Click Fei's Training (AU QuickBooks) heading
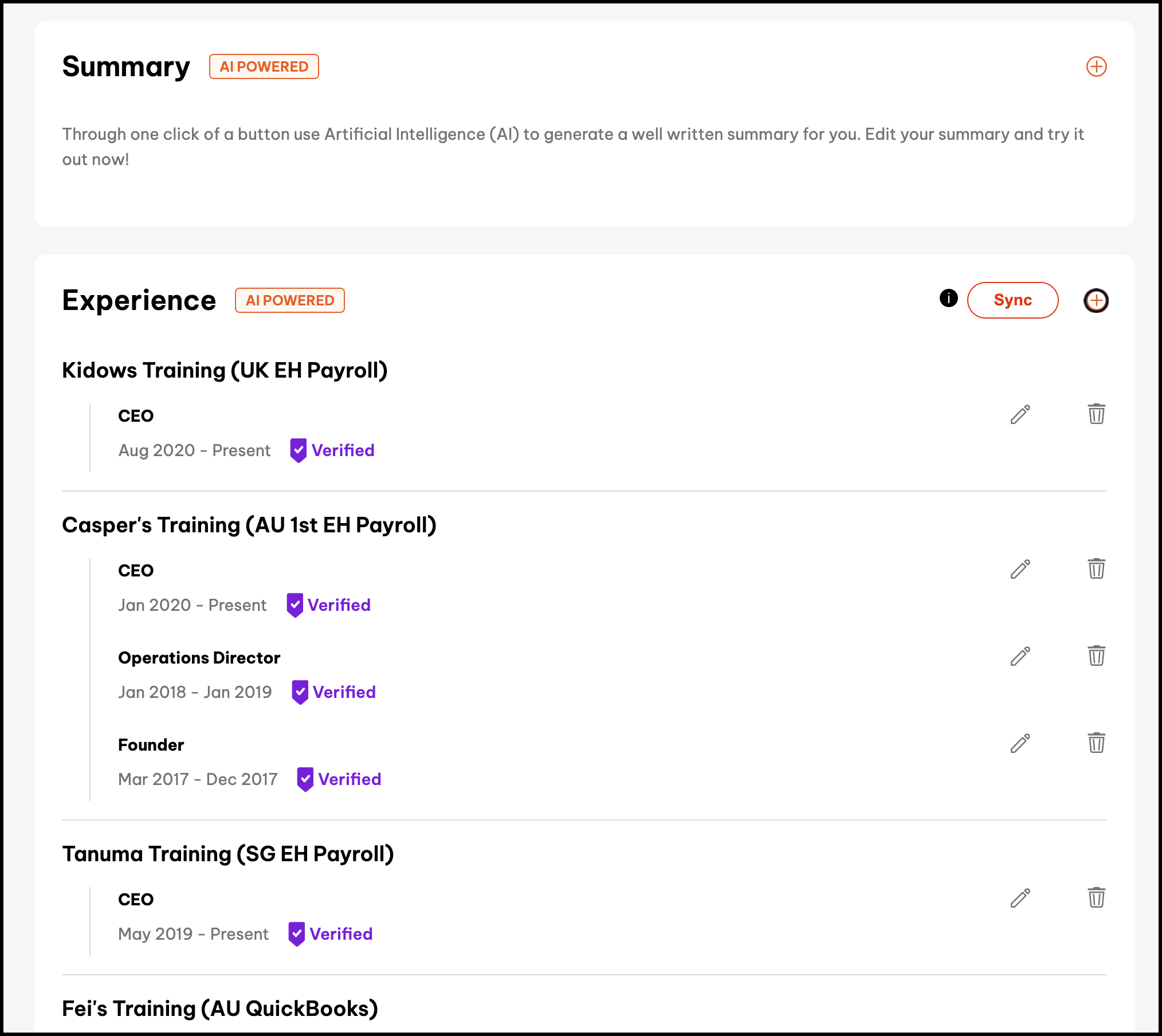This screenshot has width=1162, height=1036. (x=220, y=1008)
